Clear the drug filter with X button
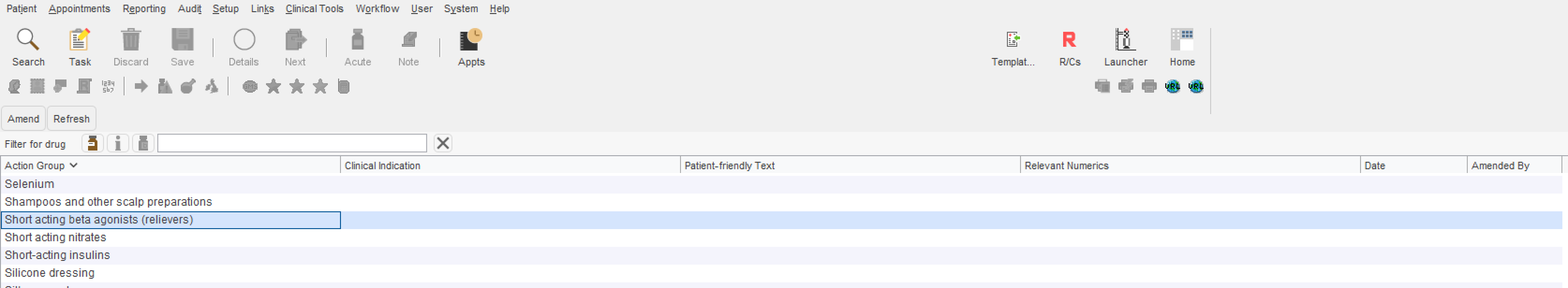1568x288 pixels. 443,144
